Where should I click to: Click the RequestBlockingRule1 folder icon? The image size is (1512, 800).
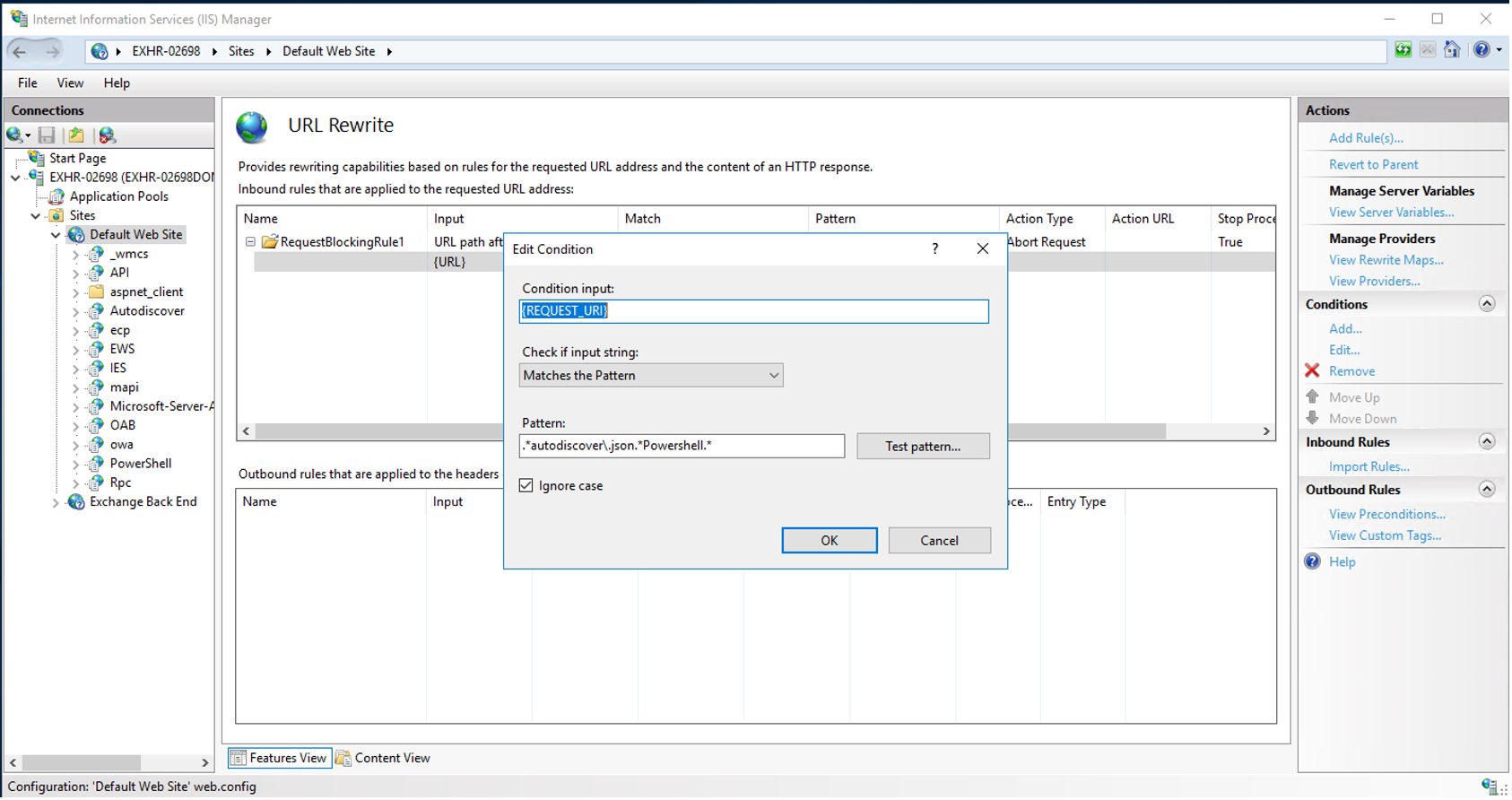click(269, 242)
